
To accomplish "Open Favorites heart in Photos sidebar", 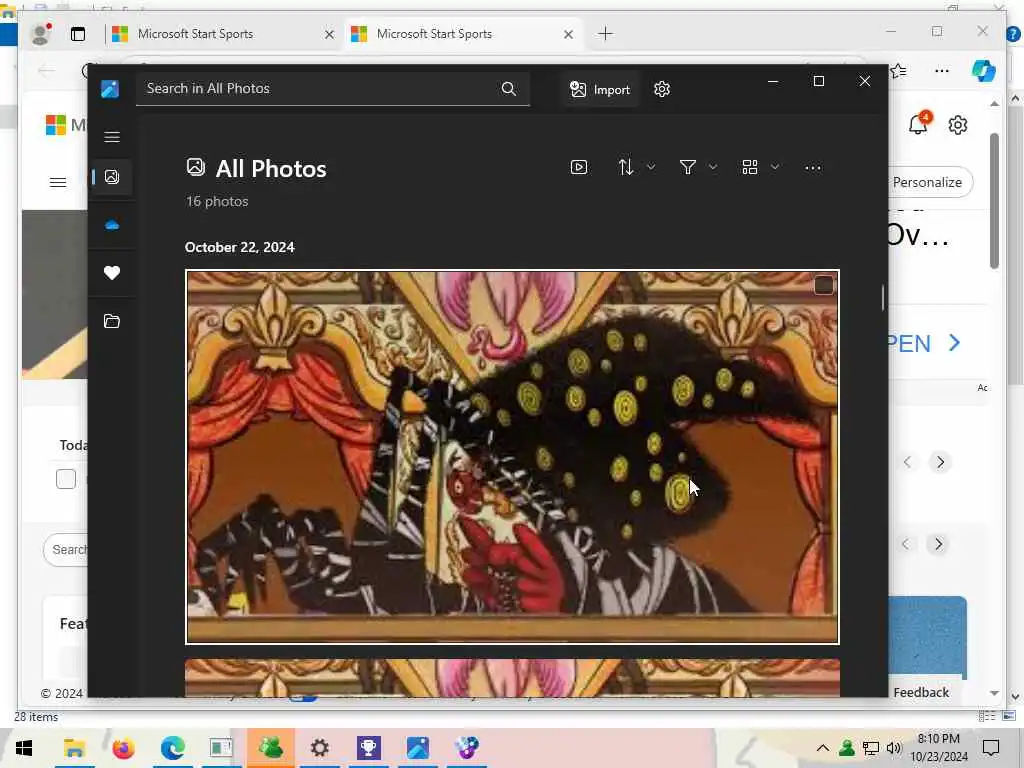I will pyautogui.click(x=112, y=273).
